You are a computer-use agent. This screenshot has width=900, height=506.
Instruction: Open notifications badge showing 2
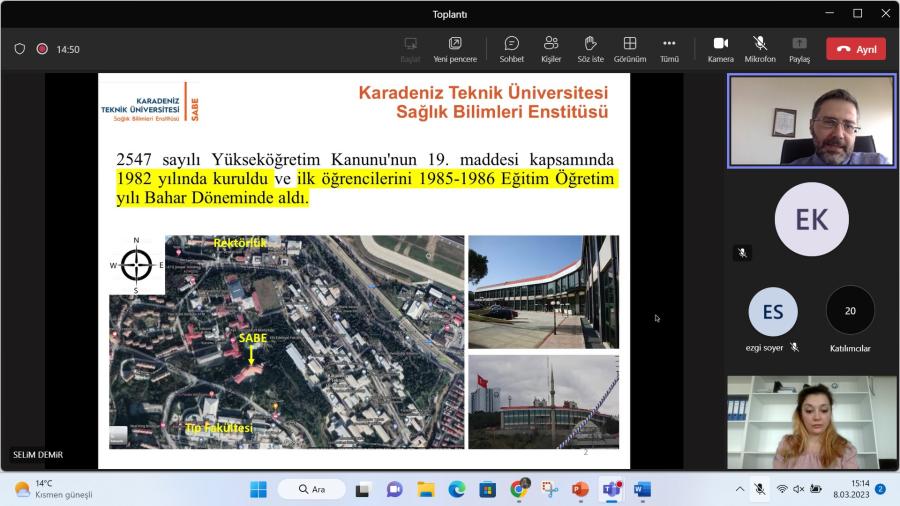coord(880,489)
